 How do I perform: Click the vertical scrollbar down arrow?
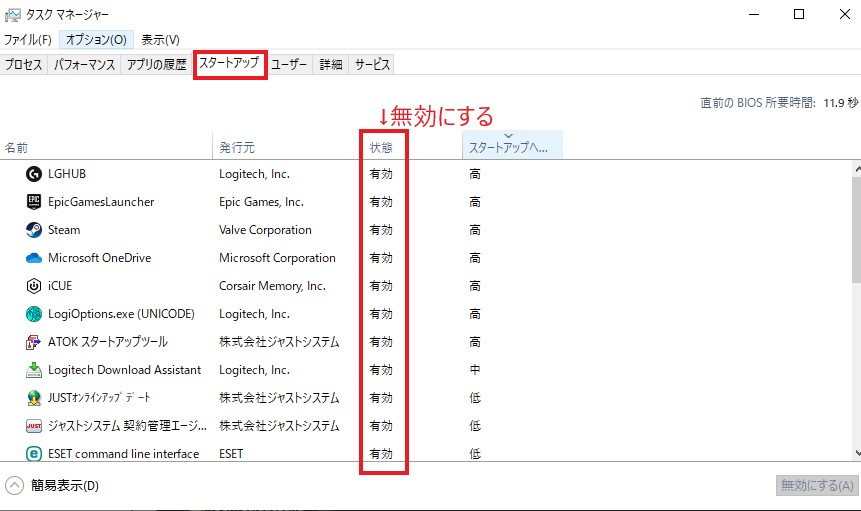[x=857, y=453]
